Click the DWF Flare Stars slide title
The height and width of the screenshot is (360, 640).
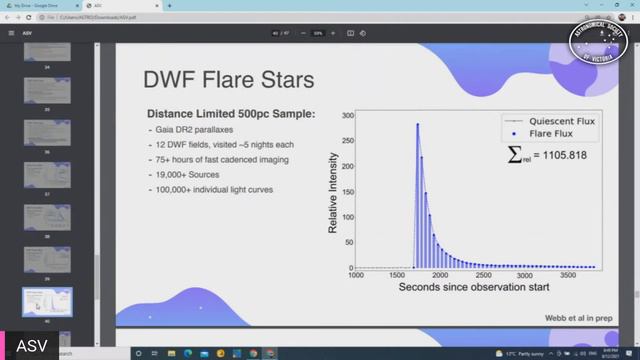pyautogui.click(x=229, y=79)
